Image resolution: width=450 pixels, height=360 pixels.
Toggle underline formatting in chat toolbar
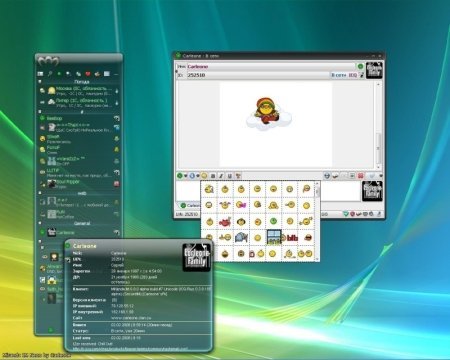(229, 176)
